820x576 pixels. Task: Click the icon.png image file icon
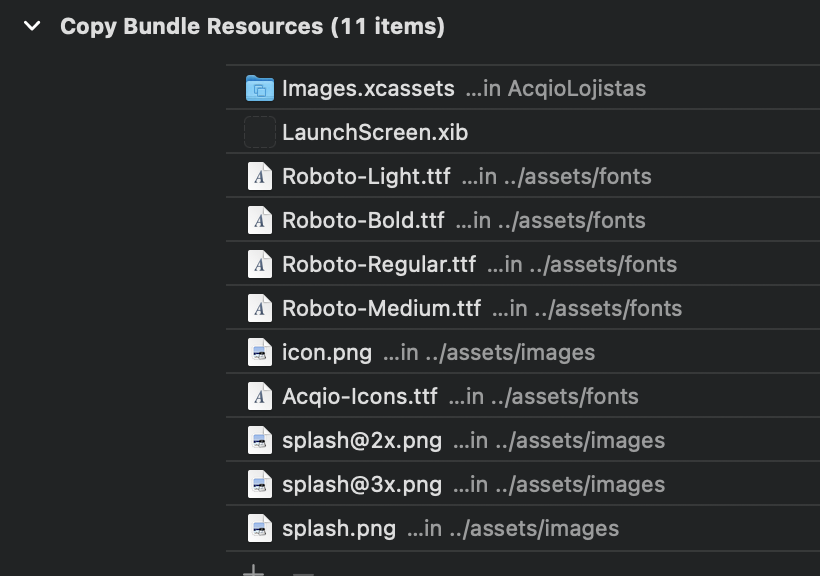click(x=260, y=352)
